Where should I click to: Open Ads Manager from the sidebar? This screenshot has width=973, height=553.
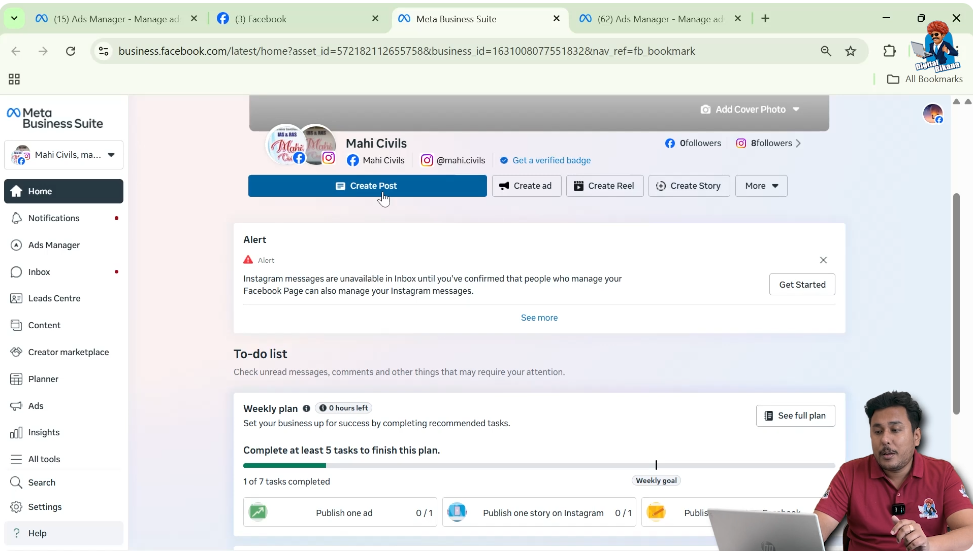click(x=63, y=245)
